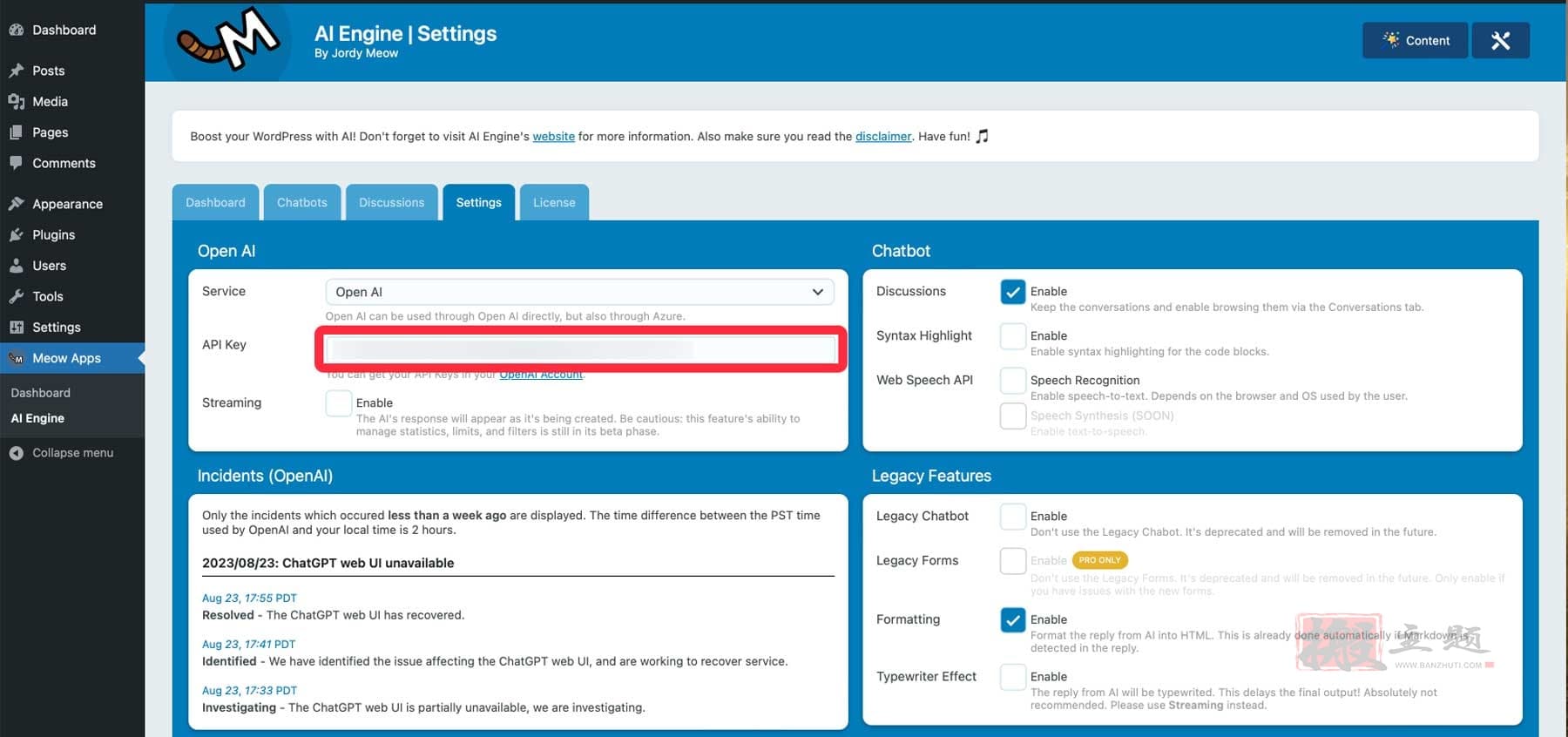Image resolution: width=1568 pixels, height=737 pixels.
Task: Open the License tab
Action: pyautogui.click(x=554, y=202)
